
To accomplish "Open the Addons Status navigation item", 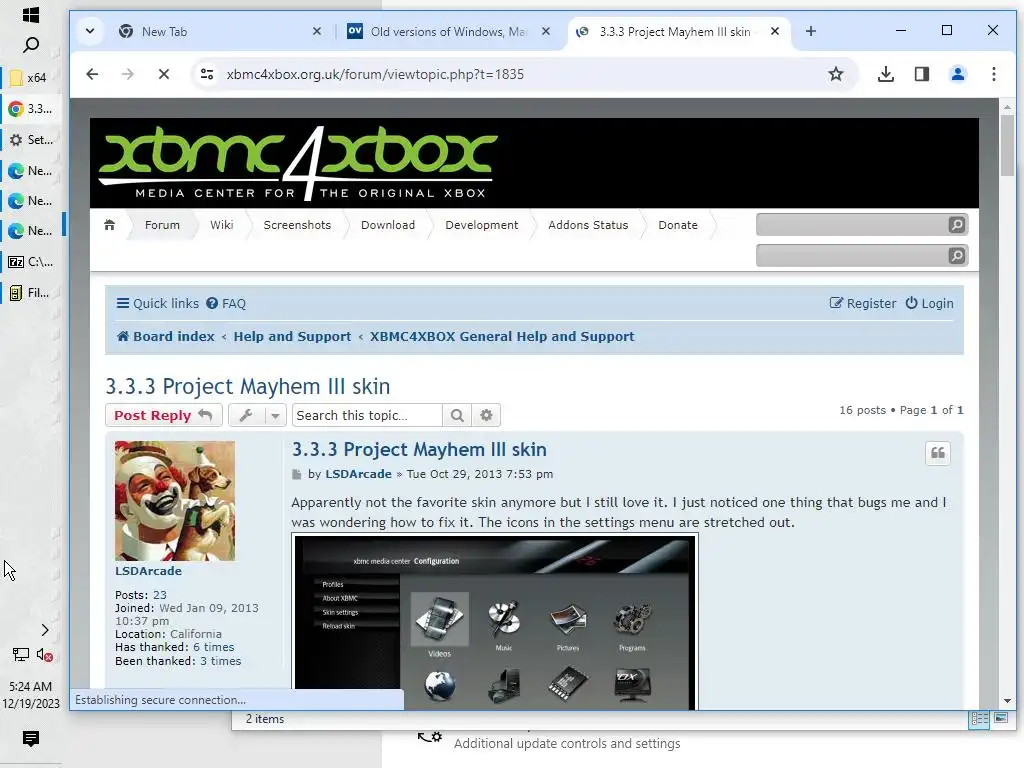I will [x=588, y=225].
